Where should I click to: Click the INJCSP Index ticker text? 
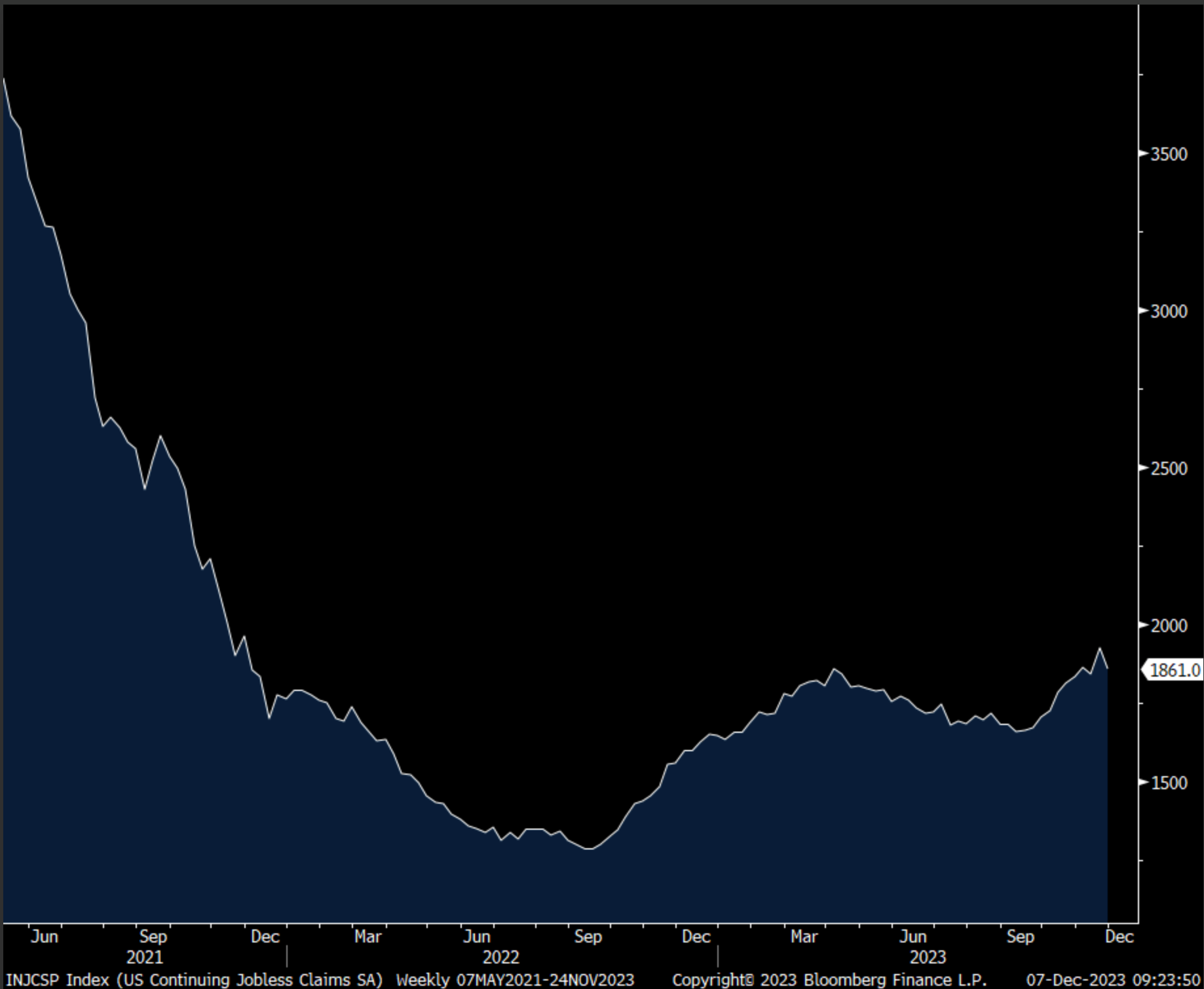click(x=56, y=980)
